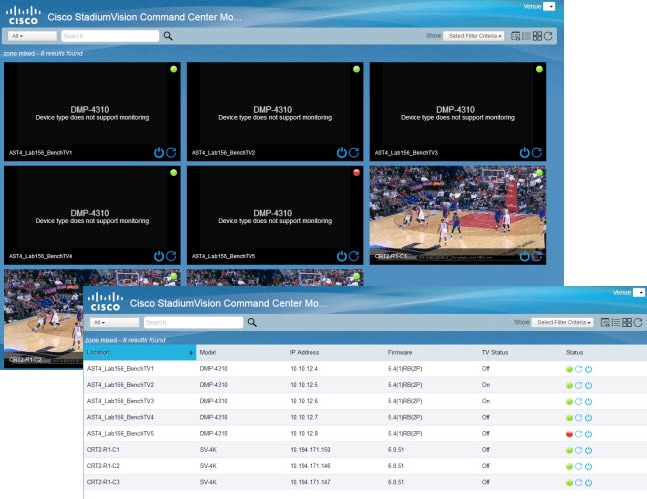Open Venue dropdown in list view window
This screenshot has width=647, height=499.
639,293
